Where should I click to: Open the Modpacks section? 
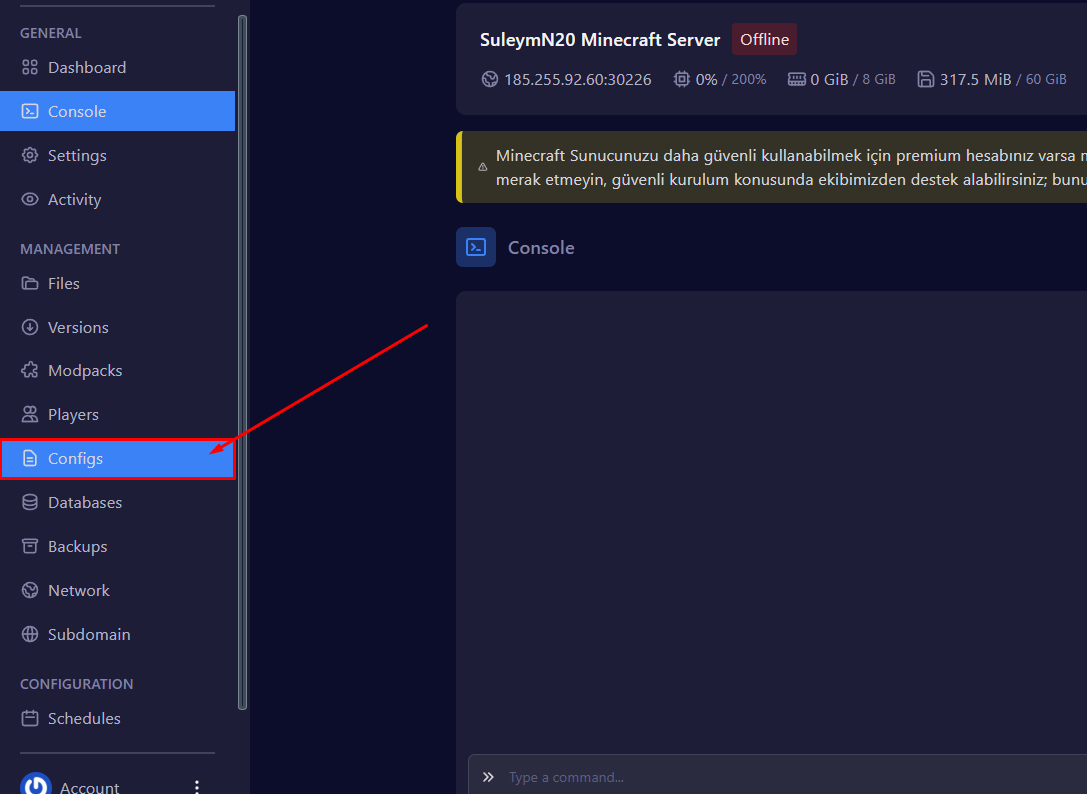click(117, 370)
